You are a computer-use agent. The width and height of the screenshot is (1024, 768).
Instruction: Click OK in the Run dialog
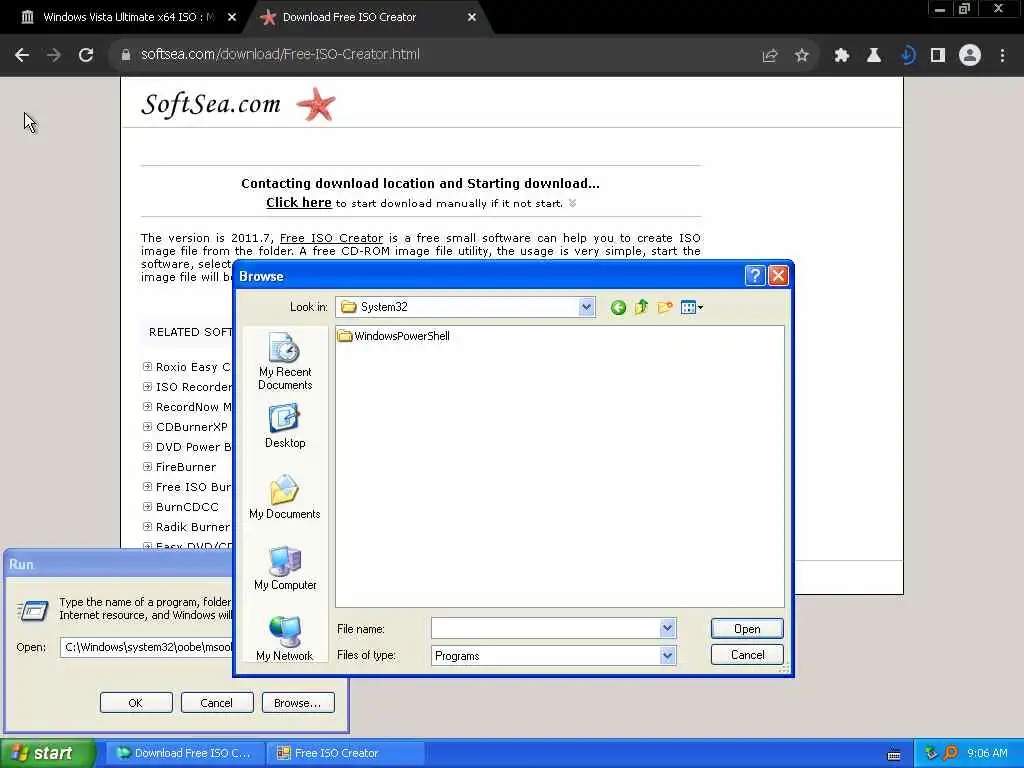pos(136,703)
